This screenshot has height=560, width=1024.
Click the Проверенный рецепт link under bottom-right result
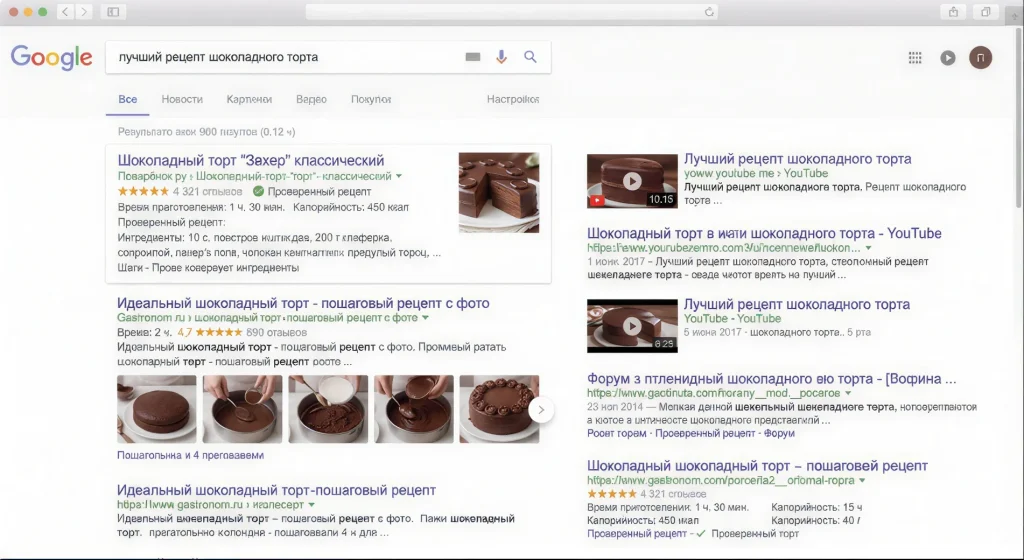coord(637,533)
